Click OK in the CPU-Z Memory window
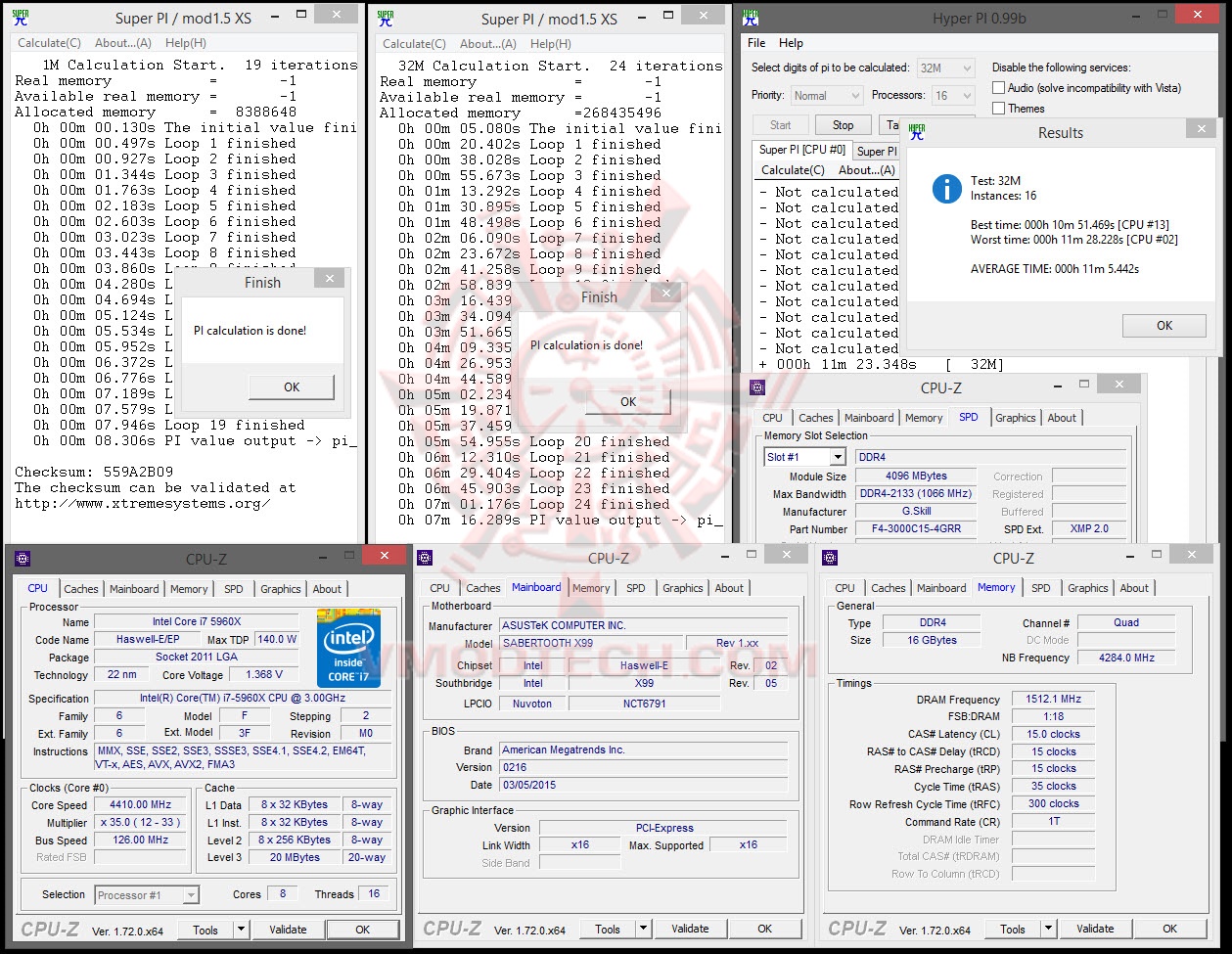The width and height of the screenshot is (1232, 954). coord(1169,929)
